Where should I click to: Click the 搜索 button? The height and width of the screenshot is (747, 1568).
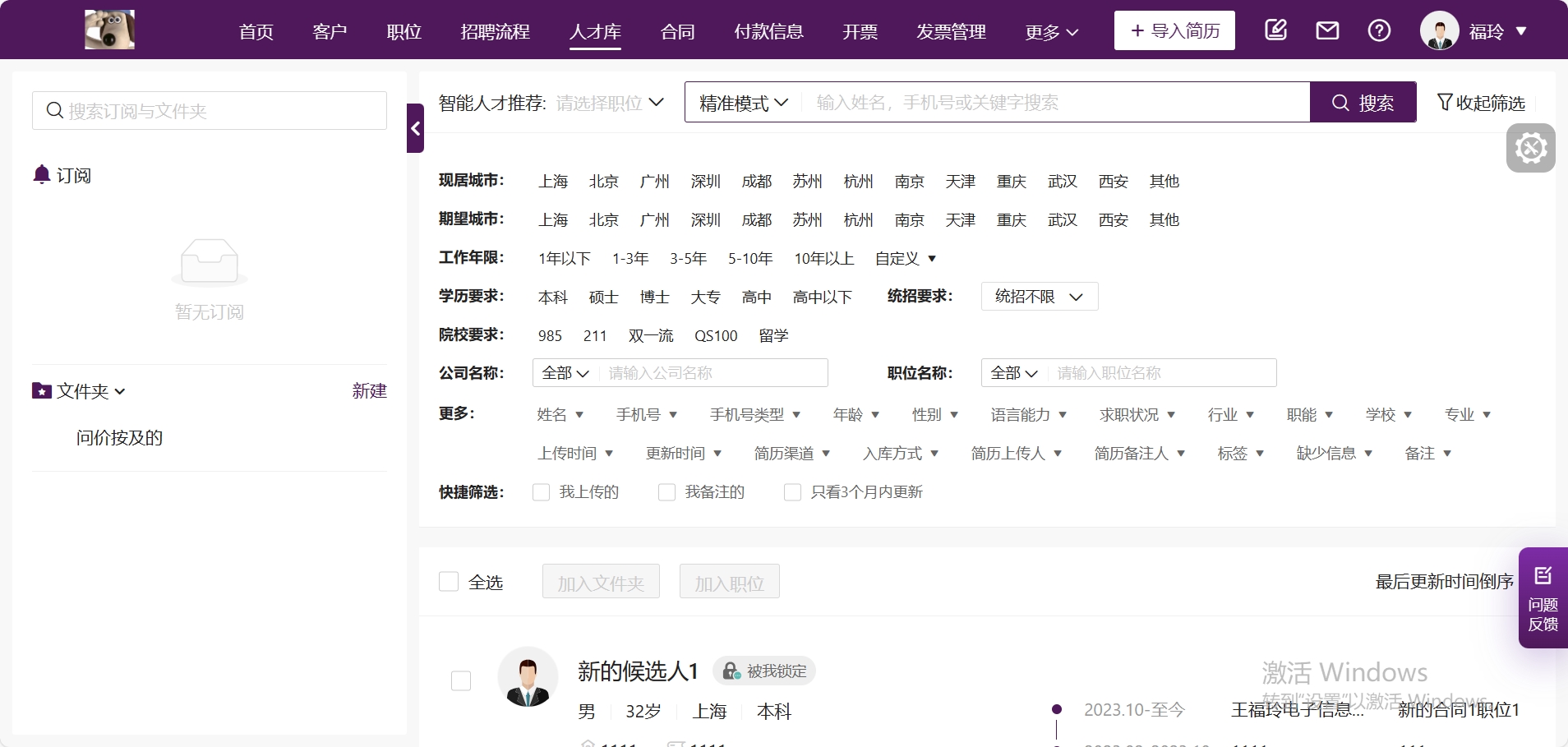click(1363, 102)
